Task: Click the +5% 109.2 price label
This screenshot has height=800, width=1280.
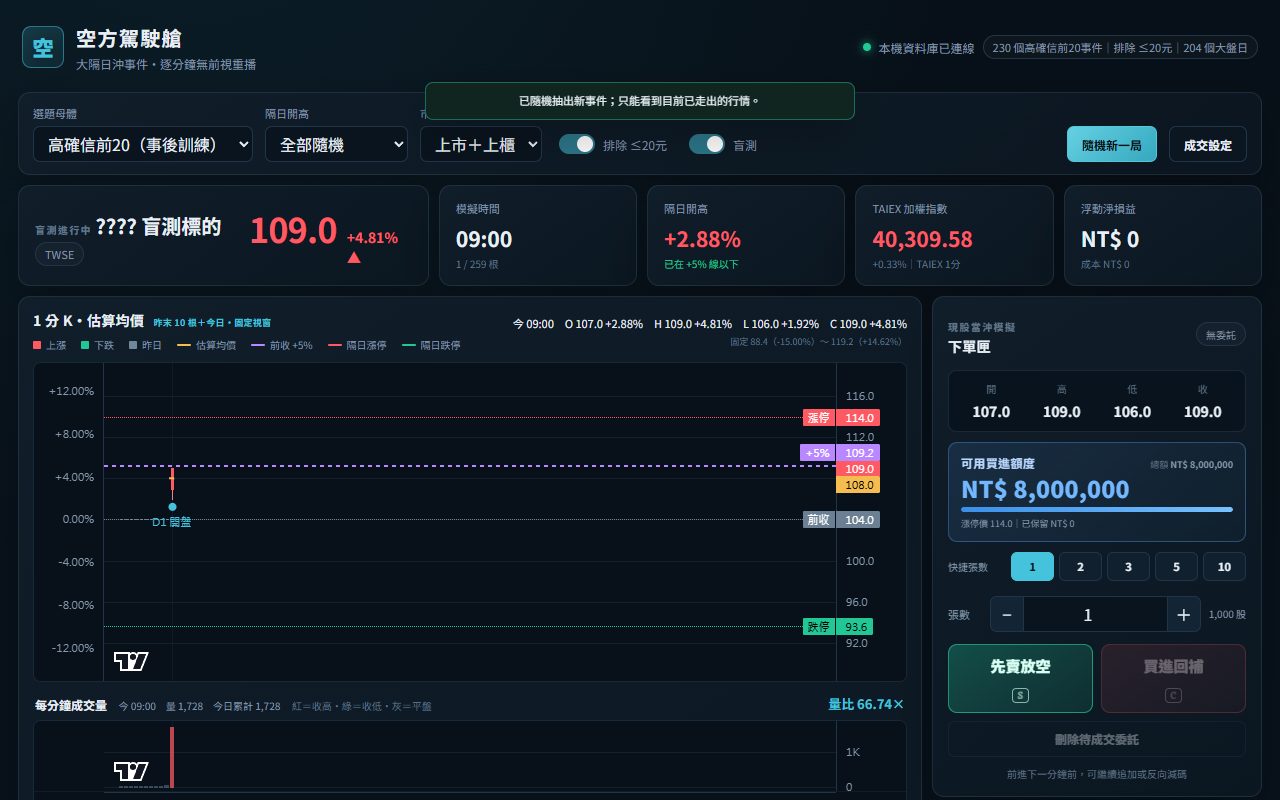Action: pos(840,453)
